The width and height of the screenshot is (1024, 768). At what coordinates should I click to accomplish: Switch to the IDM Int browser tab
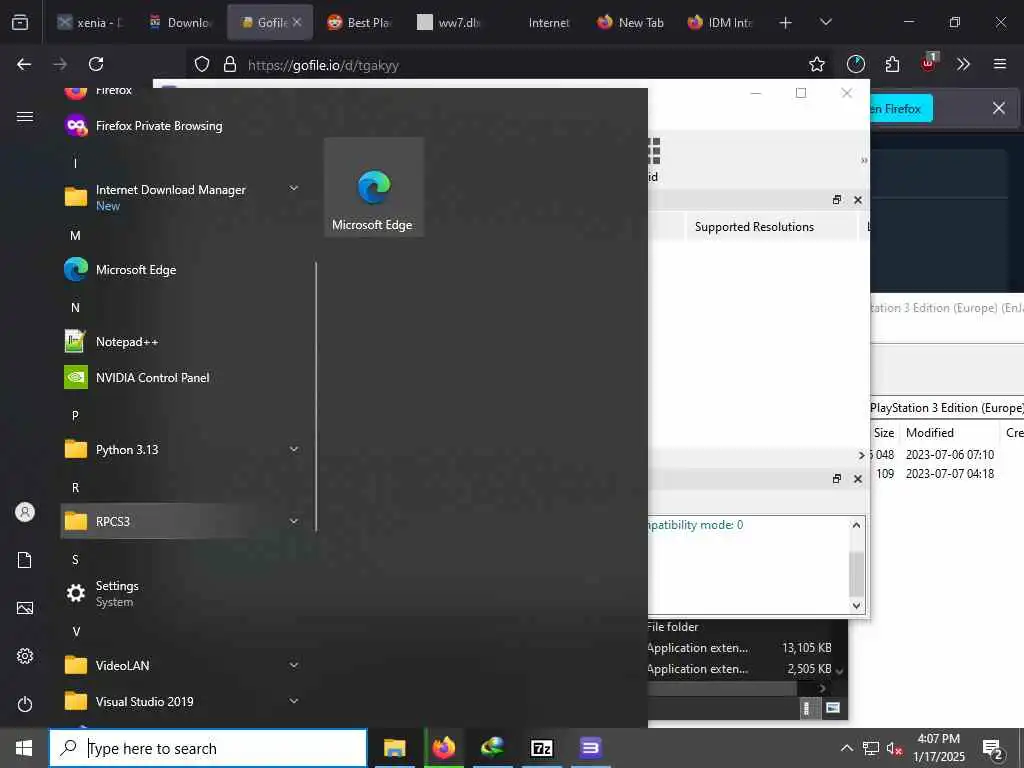coord(721,22)
